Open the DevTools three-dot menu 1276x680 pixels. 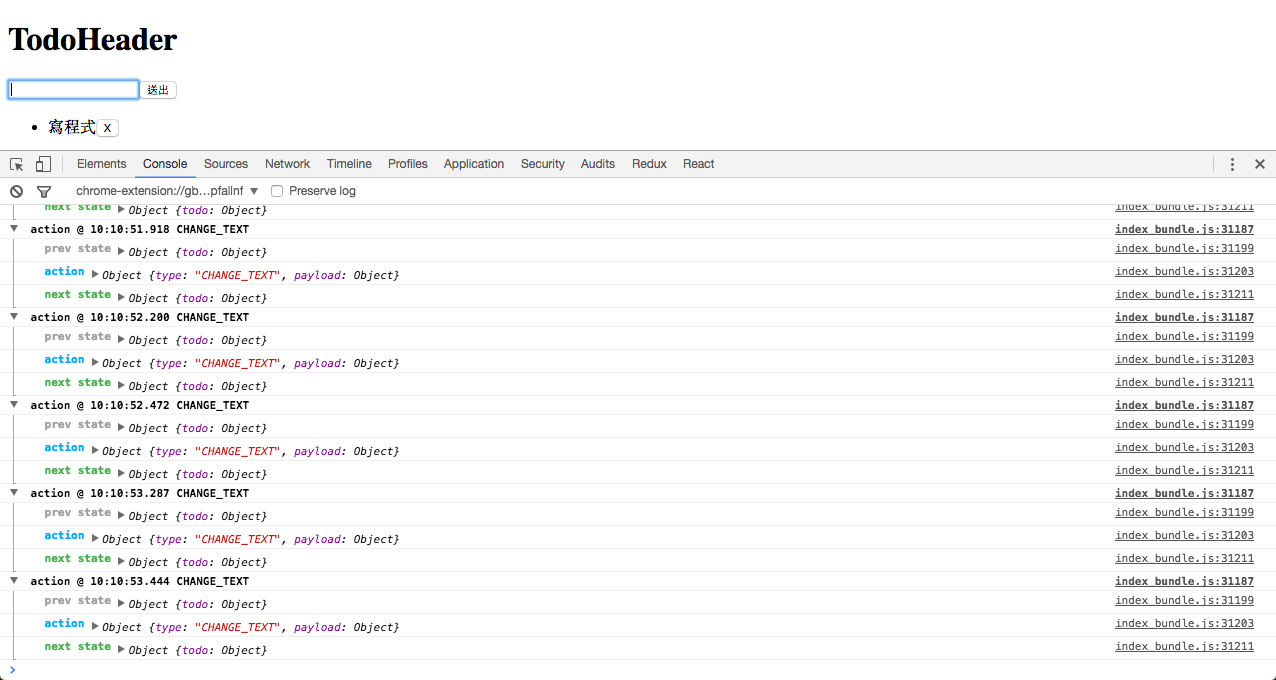point(1232,164)
